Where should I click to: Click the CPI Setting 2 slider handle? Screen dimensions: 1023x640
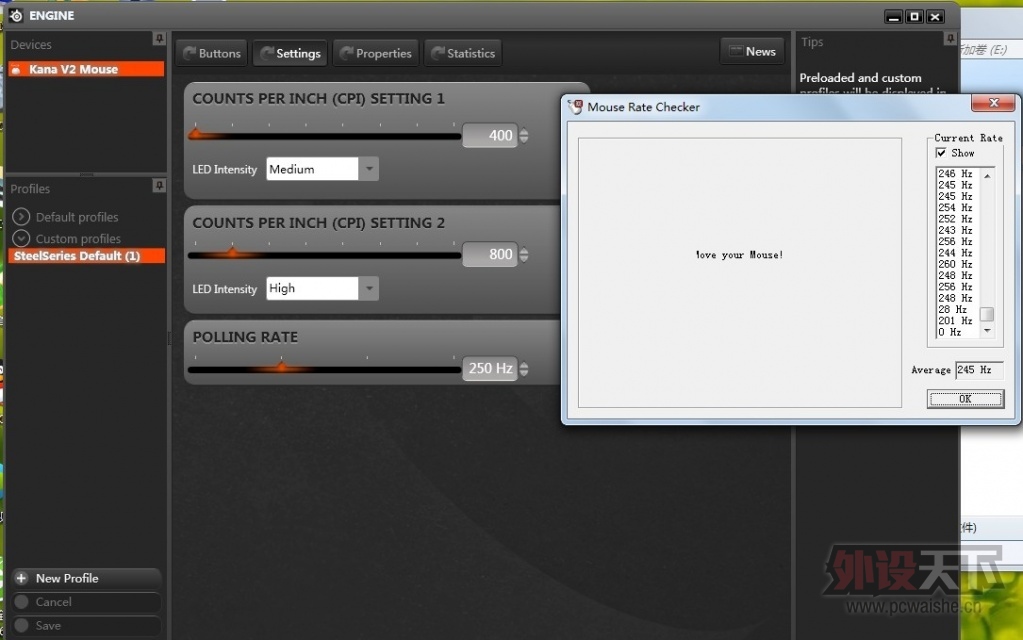point(232,252)
